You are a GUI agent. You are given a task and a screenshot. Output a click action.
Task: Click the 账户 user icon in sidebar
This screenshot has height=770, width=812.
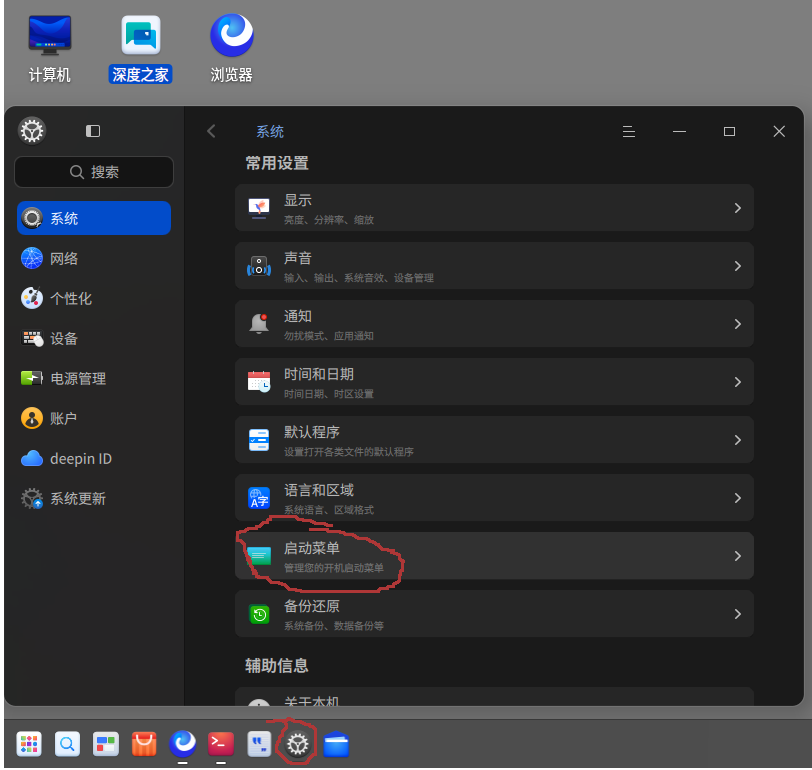tap(32, 418)
